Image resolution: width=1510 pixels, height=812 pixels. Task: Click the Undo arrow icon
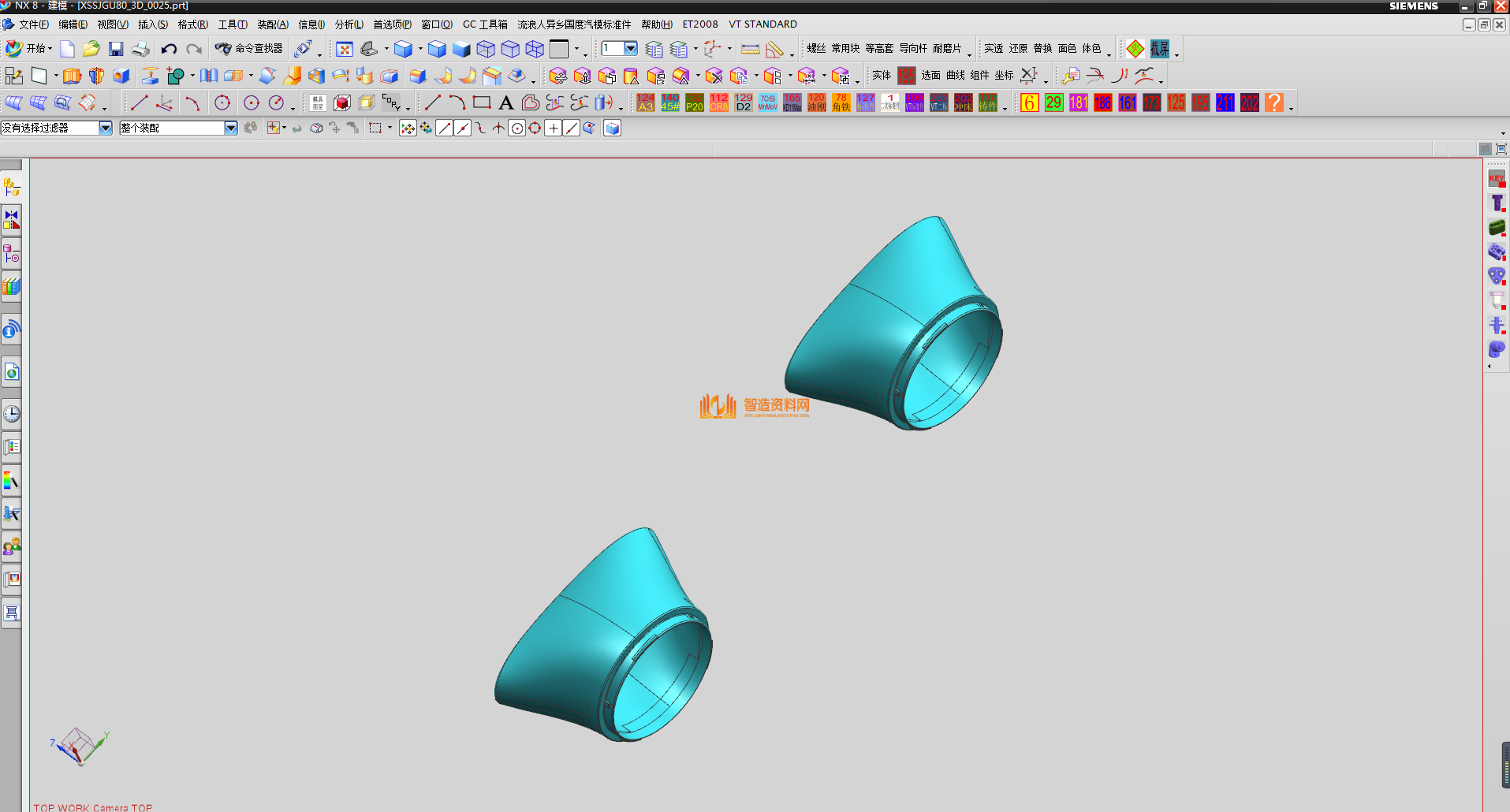point(169,50)
